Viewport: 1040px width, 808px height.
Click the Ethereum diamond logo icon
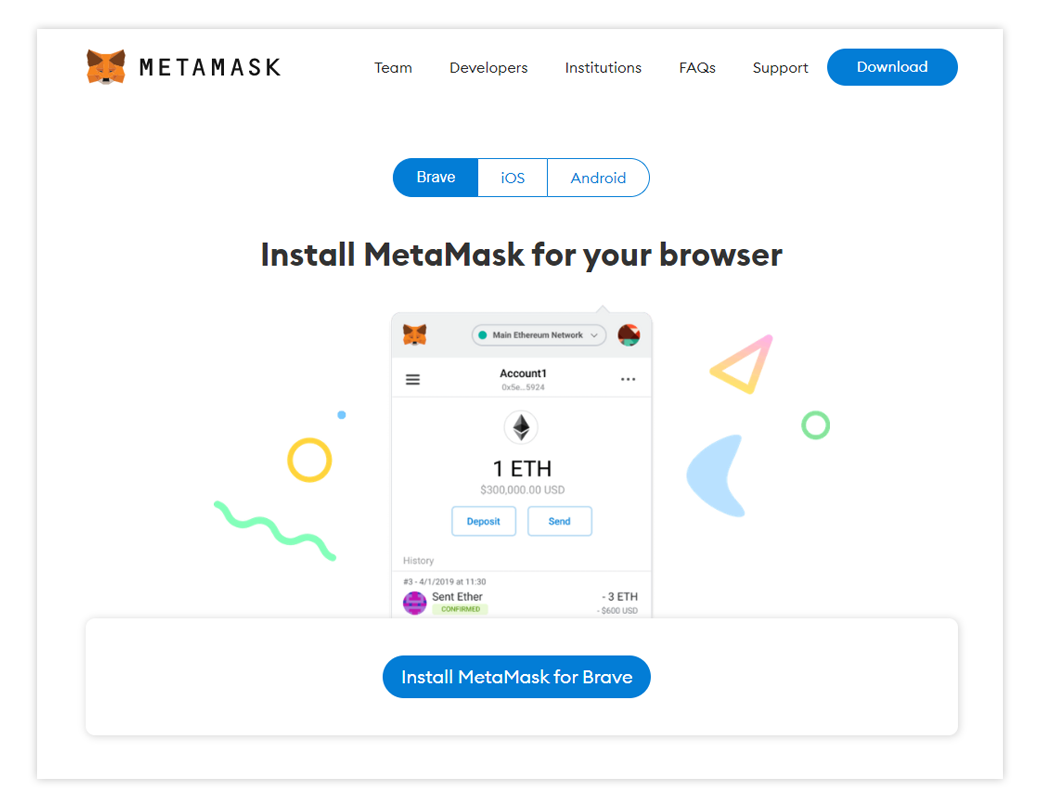(x=521, y=427)
